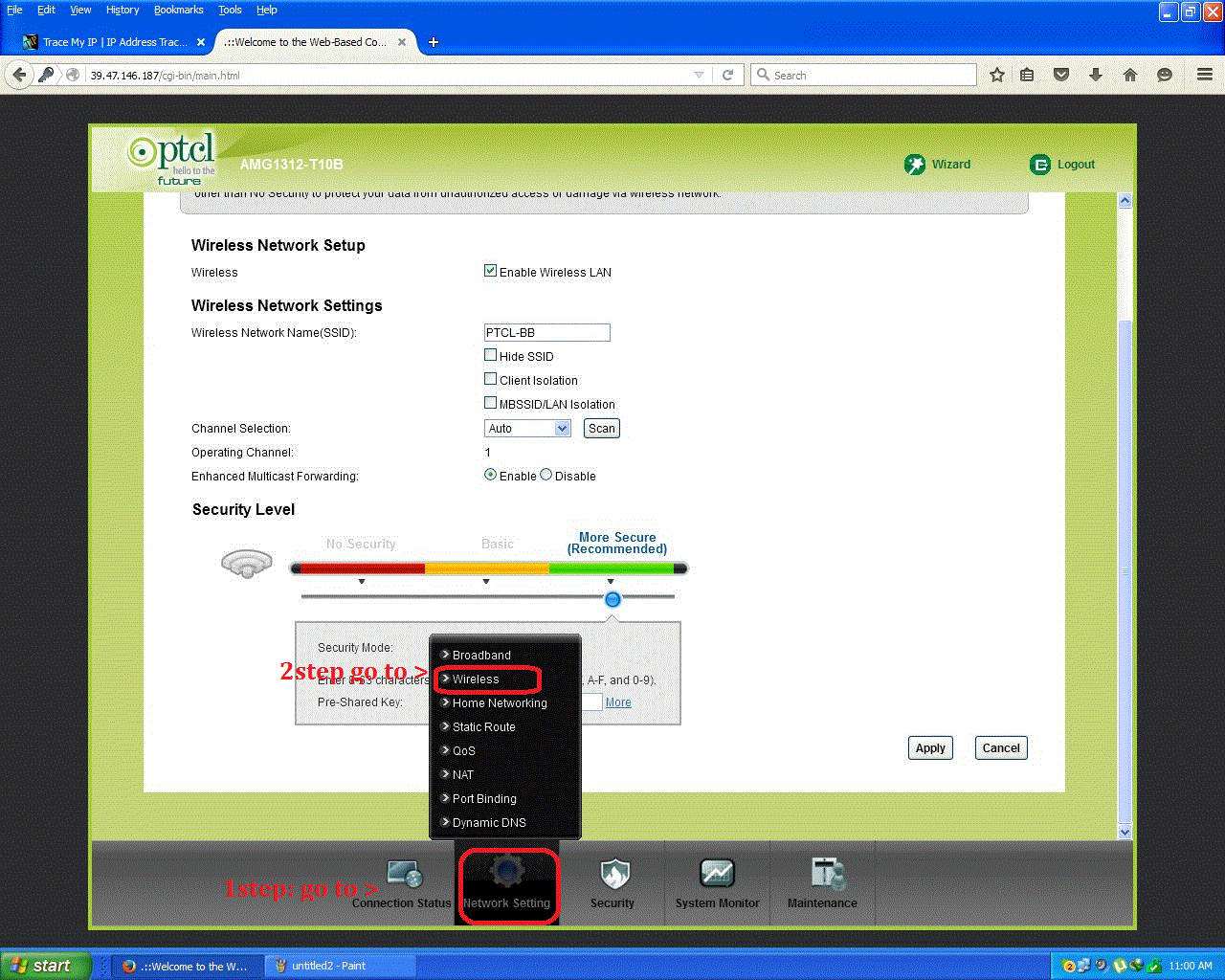This screenshot has height=980, width=1225.
Task: Click the Apply button
Action: coord(929,747)
